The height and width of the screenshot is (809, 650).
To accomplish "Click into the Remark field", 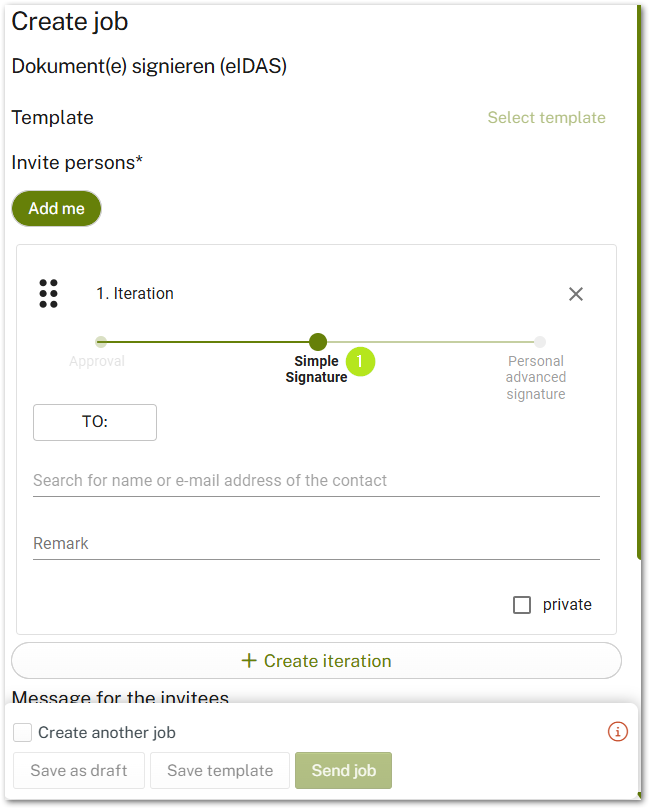I will click(316, 544).
